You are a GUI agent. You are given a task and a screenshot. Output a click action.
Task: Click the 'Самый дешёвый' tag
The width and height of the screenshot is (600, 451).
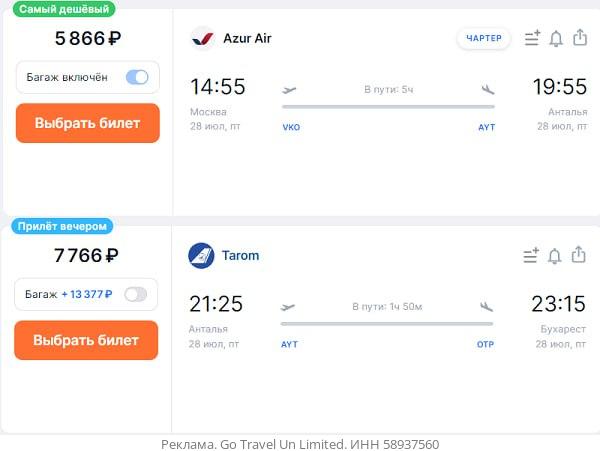tap(65, 9)
